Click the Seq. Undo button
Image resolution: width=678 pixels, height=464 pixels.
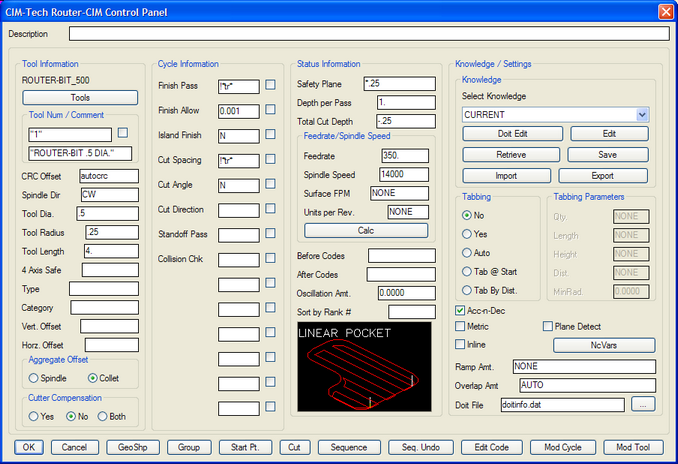[421, 447]
